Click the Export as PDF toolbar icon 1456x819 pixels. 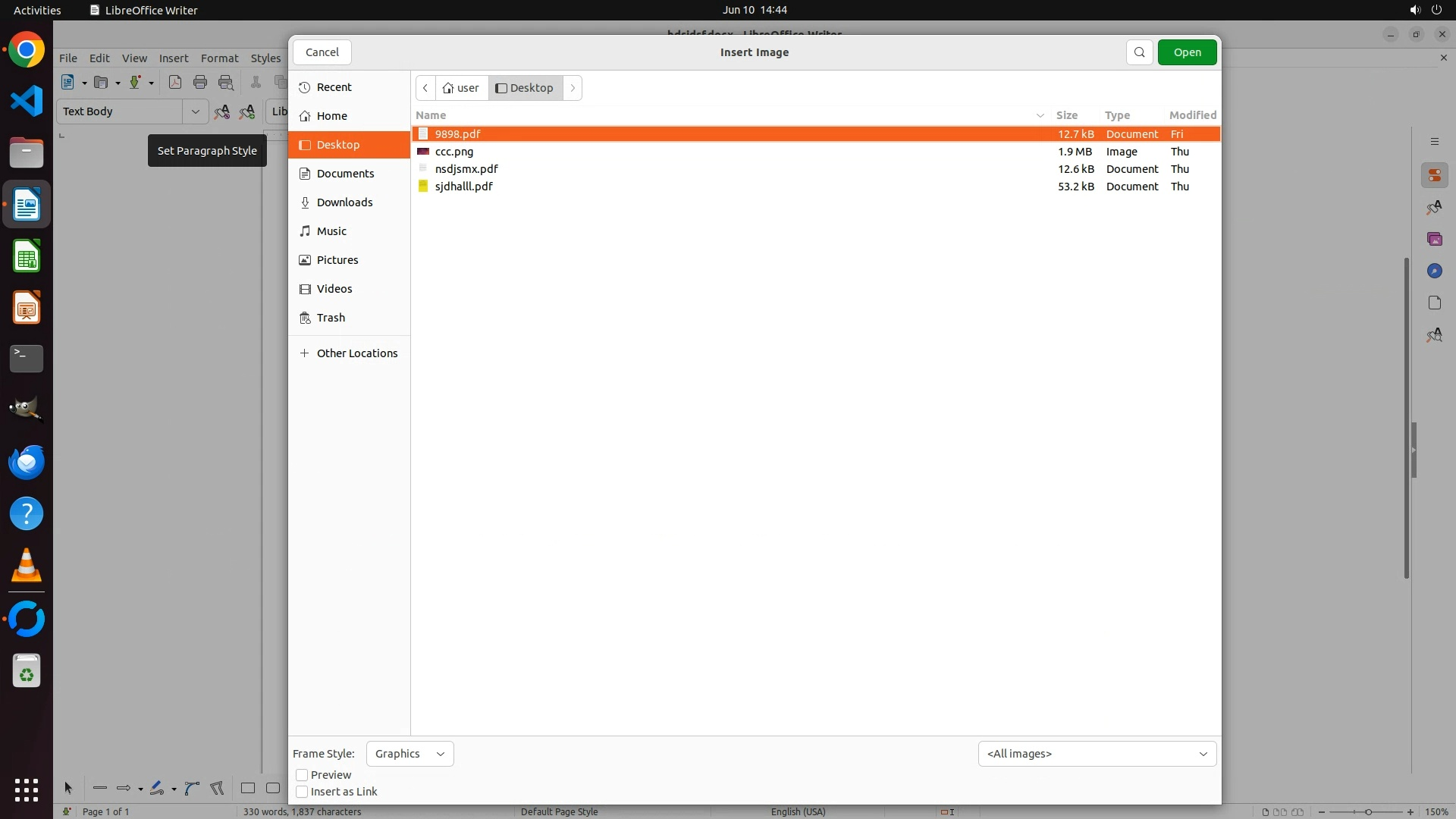(175, 83)
